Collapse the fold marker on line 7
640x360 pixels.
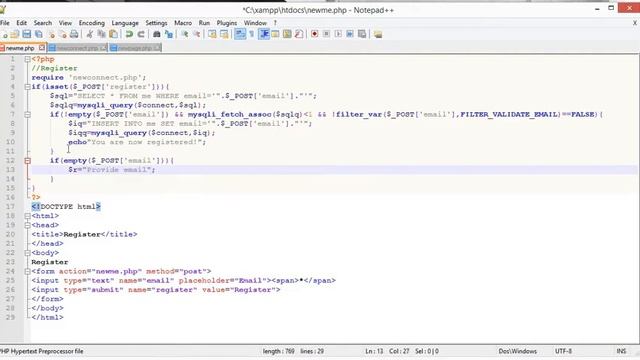(x=27, y=115)
